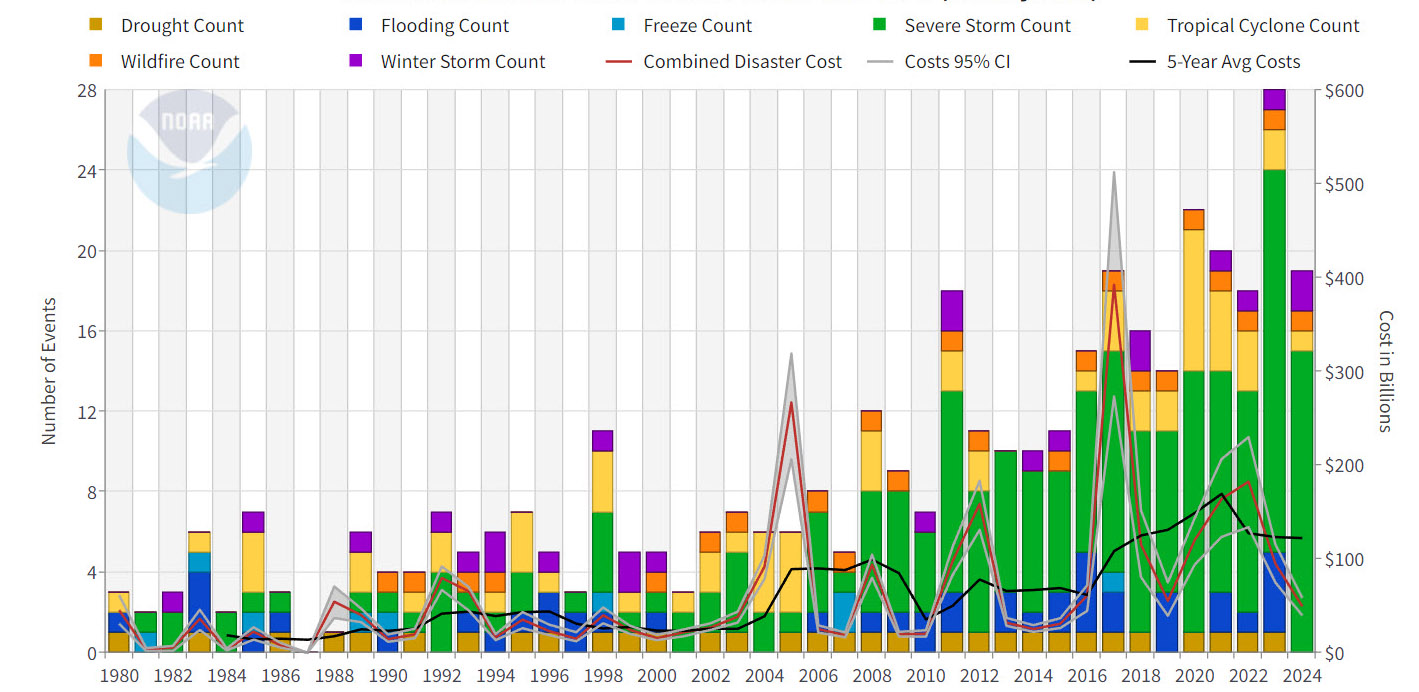Image resolution: width=1419 pixels, height=692 pixels.
Task: Click the 2024 label on the x-axis
Action: (x=1300, y=676)
